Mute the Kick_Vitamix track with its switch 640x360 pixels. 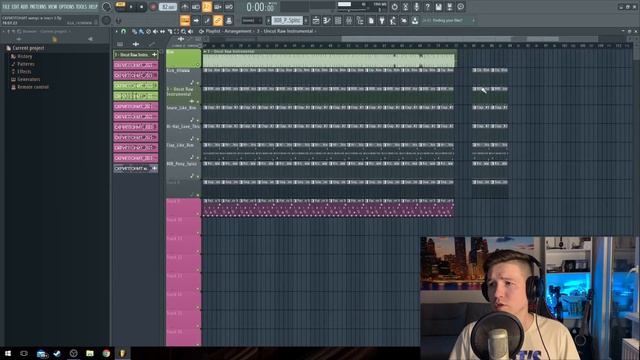[198, 83]
